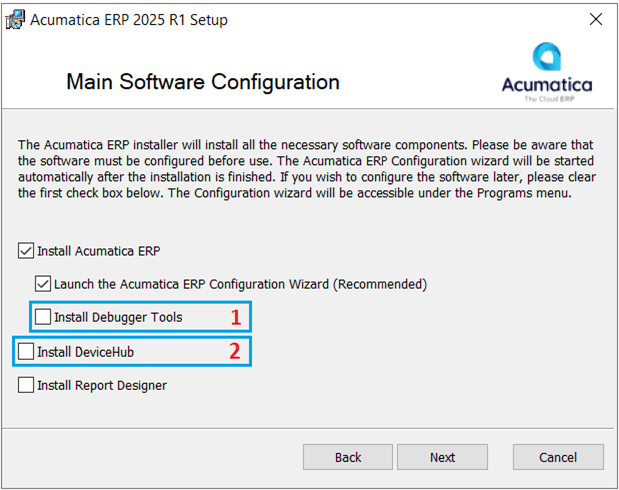Tick the Install DeviceHub checkbox
The image size is (619, 490).
tap(26, 352)
